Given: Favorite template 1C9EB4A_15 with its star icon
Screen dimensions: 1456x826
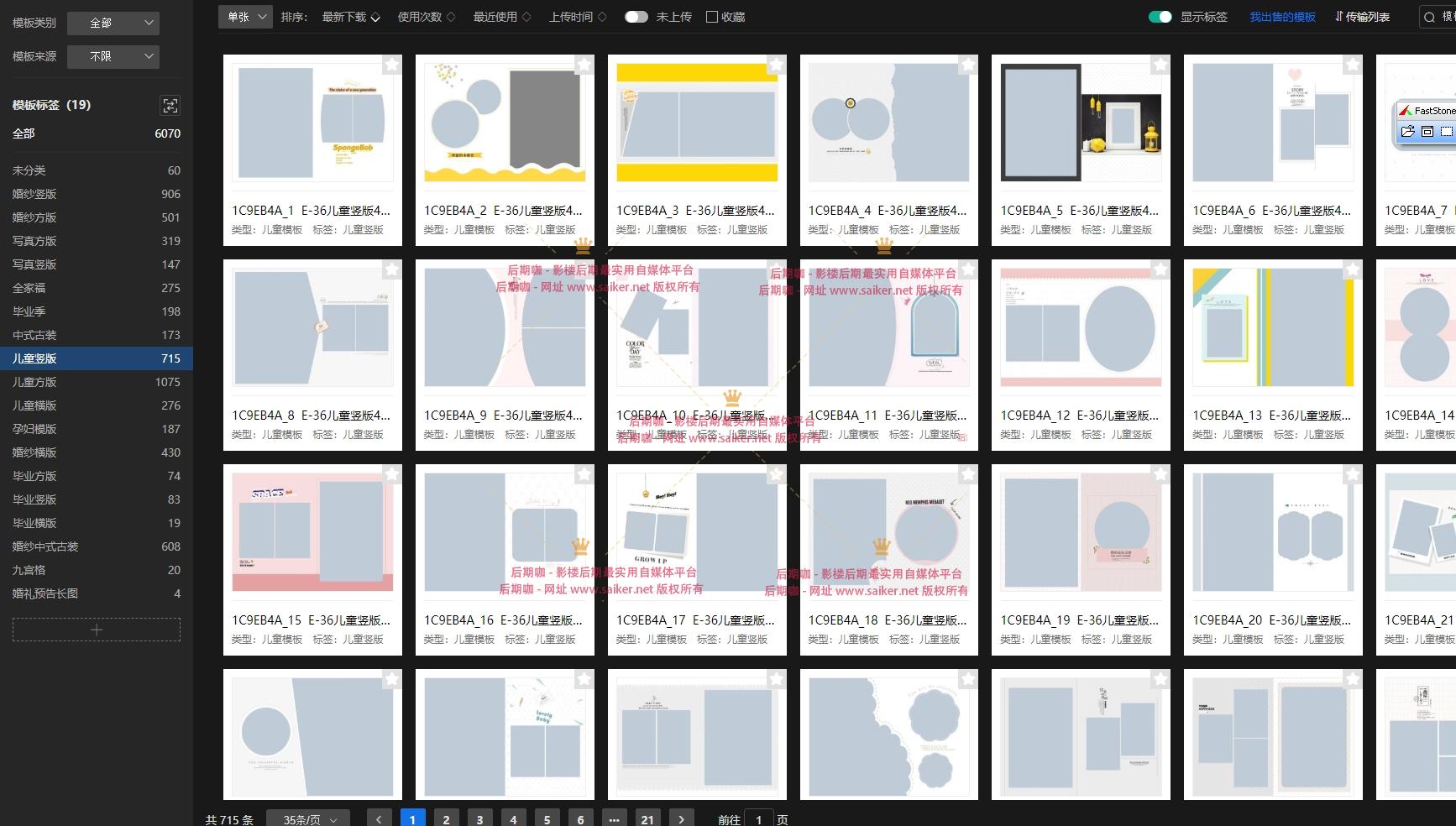Looking at the screenshot, I should (392, 474).
